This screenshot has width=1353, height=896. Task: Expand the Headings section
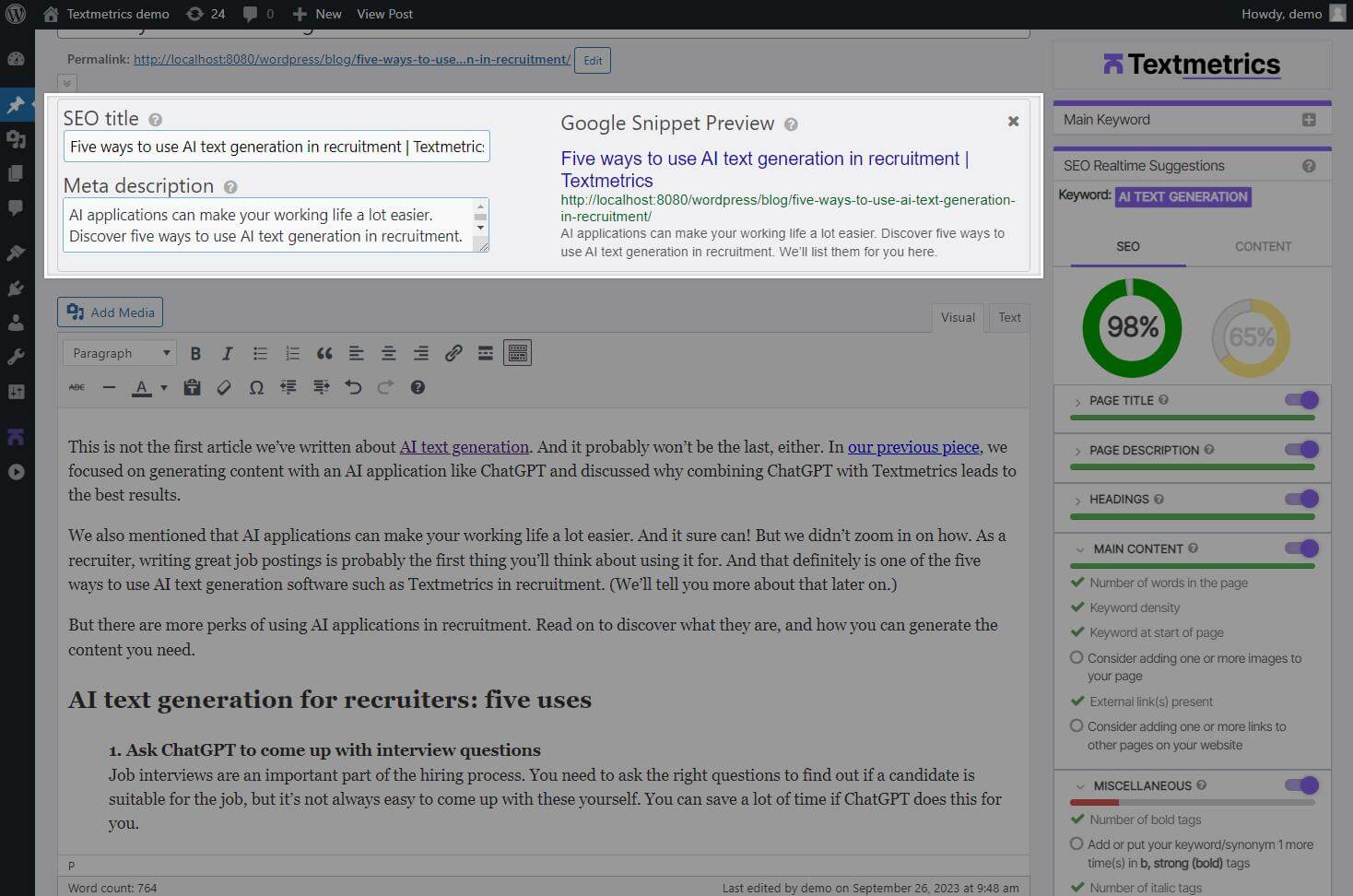pos(1077,500)
